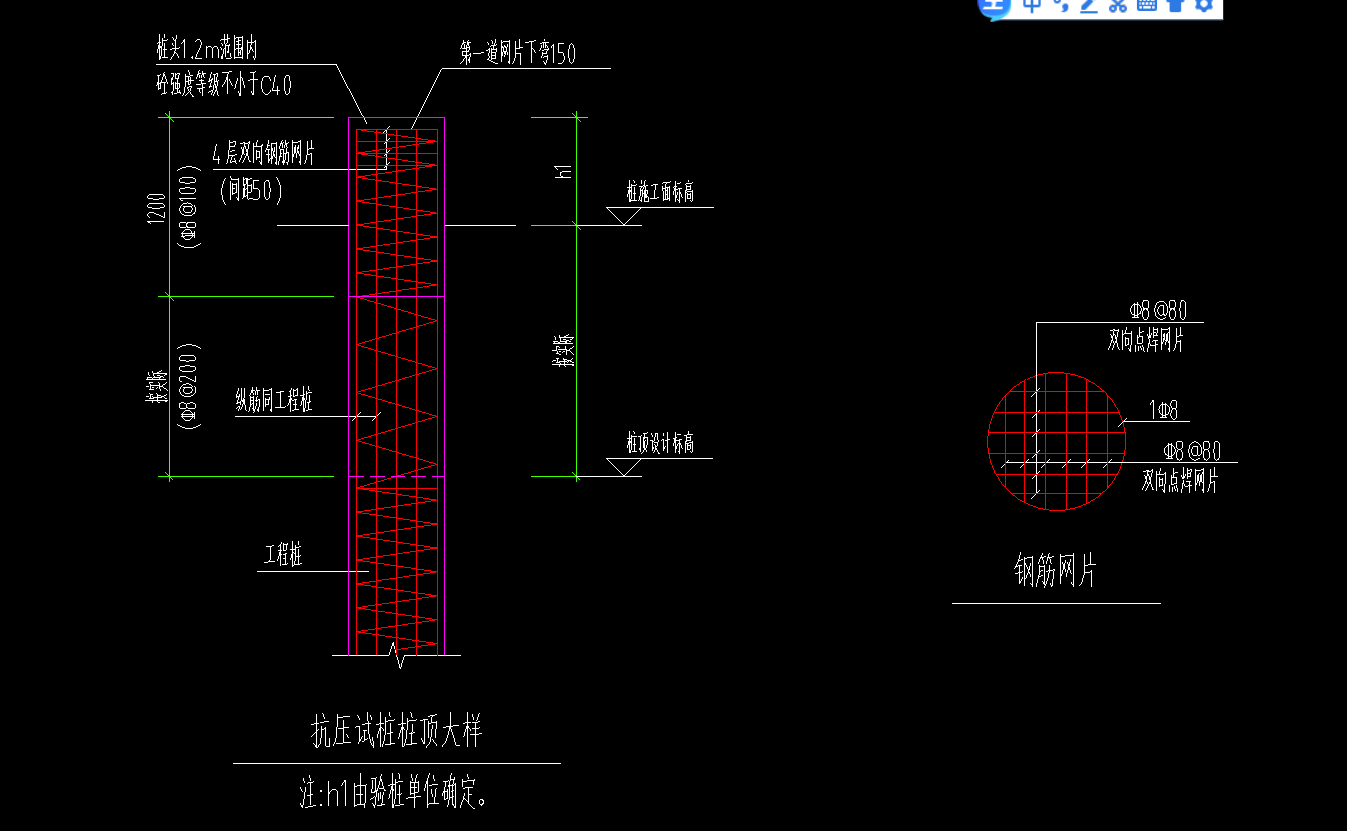Screen dimensions: 1347x831
Task: Click the pen handwriting icon in IME bar
Action: coord(1089,5)
